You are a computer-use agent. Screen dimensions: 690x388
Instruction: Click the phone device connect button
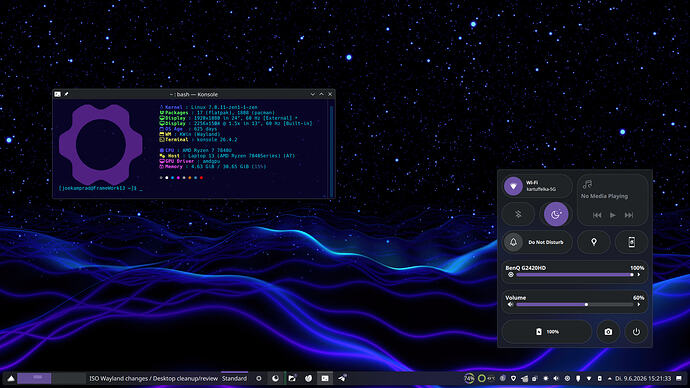pos(631,242)
